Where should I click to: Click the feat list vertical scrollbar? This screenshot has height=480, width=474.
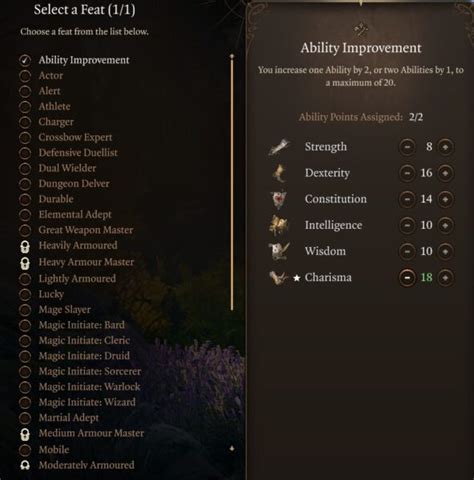(x=232, y=183)
